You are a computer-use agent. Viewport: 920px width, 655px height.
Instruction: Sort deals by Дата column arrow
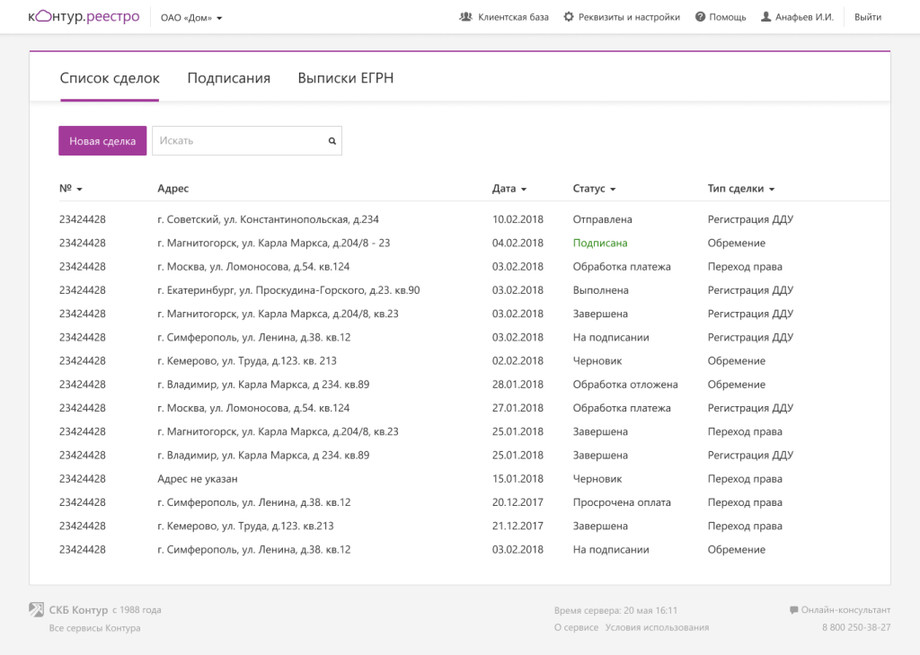click(x=523, y=189)
